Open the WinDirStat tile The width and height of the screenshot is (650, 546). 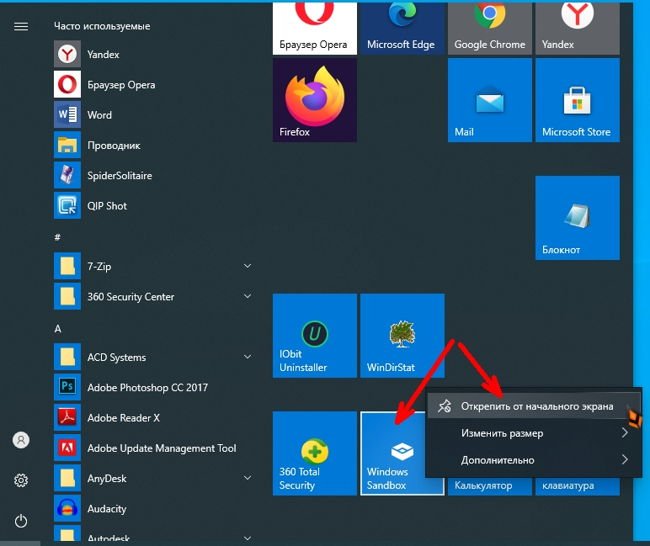point(402,336)
